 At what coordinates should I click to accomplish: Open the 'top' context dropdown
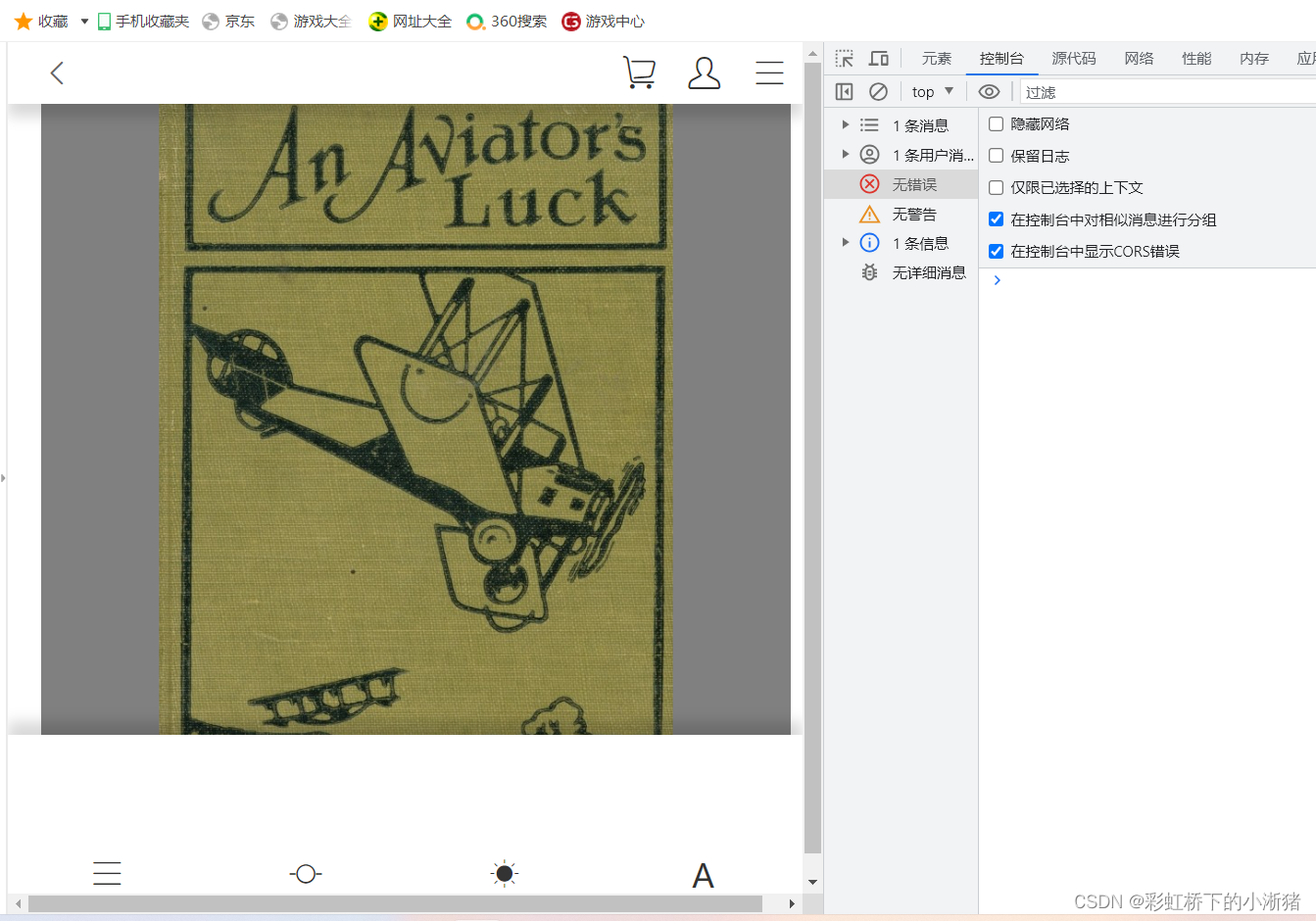tap(933, 91)
